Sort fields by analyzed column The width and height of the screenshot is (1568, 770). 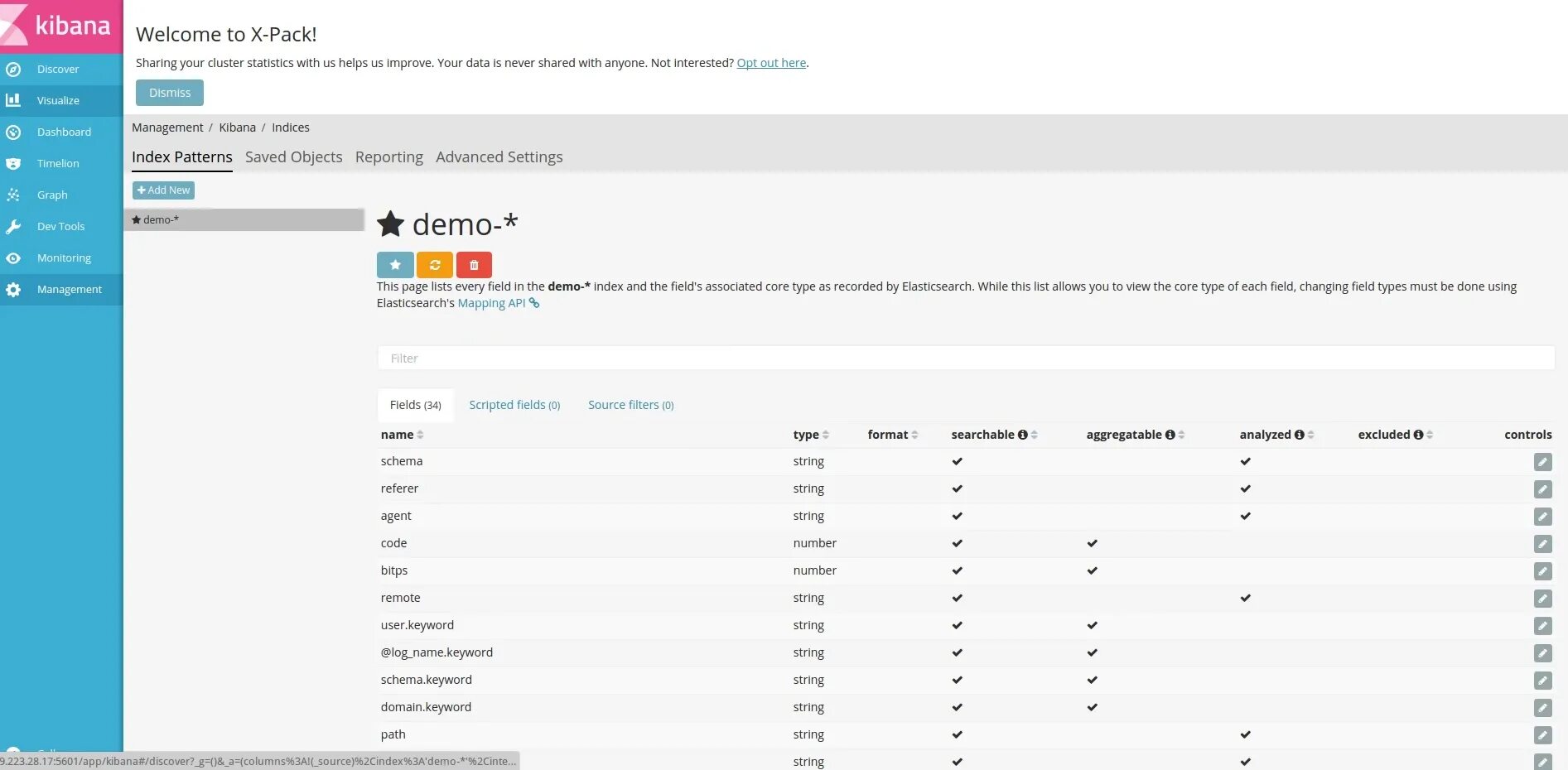click(1311, 435)
